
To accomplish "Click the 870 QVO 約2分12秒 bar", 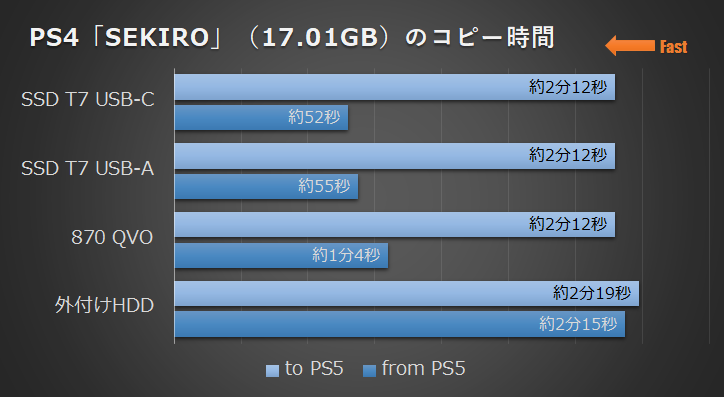I will pos(395,224).
